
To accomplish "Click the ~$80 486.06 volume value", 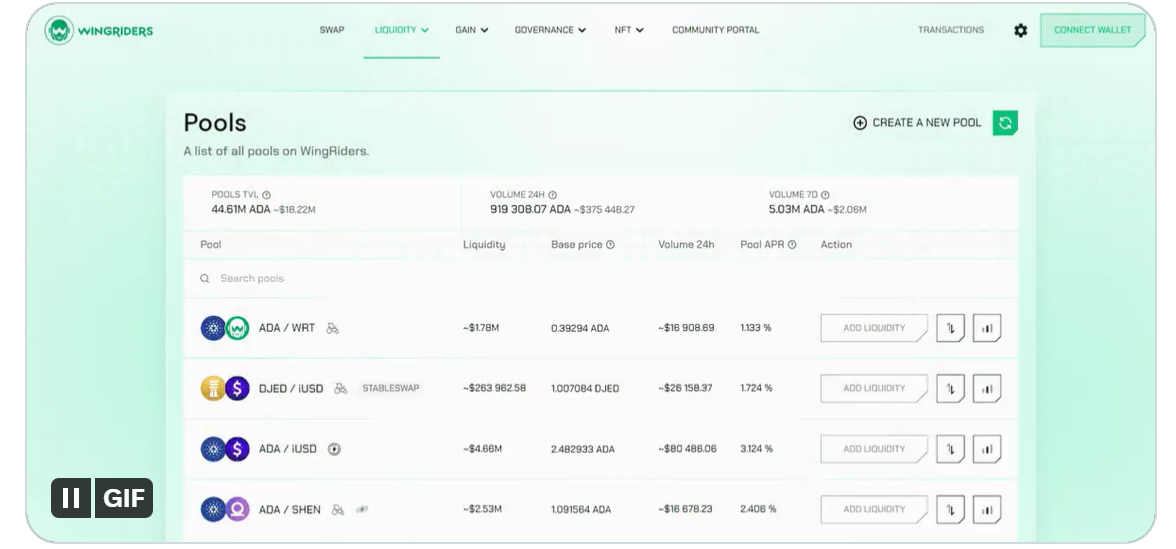I will point(687,449).
